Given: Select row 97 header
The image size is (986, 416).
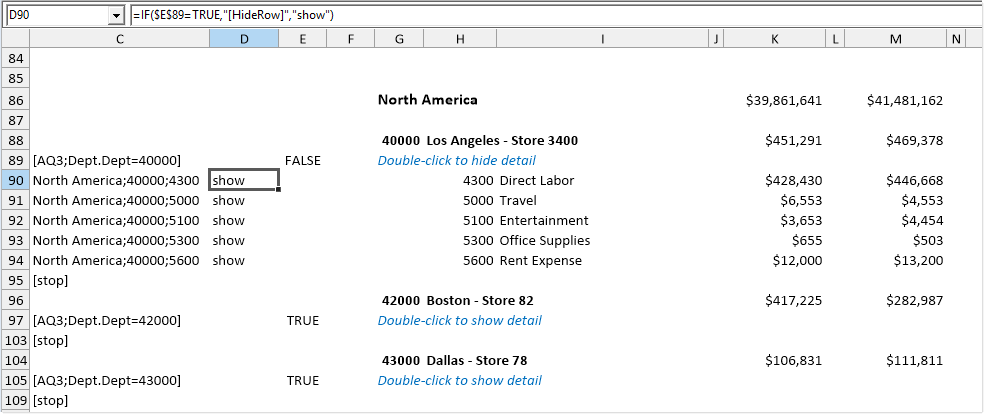Looking at the screenshot, I should 15,321.
